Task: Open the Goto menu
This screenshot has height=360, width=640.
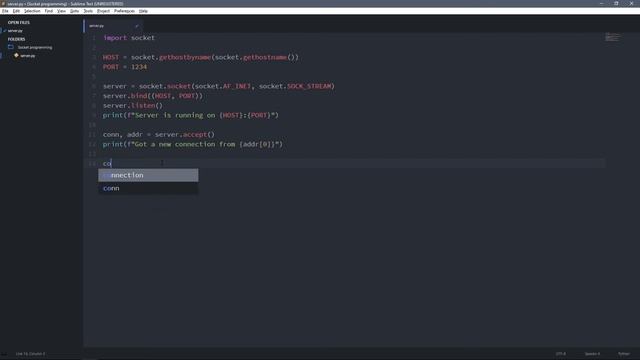Action: (74, 11)
